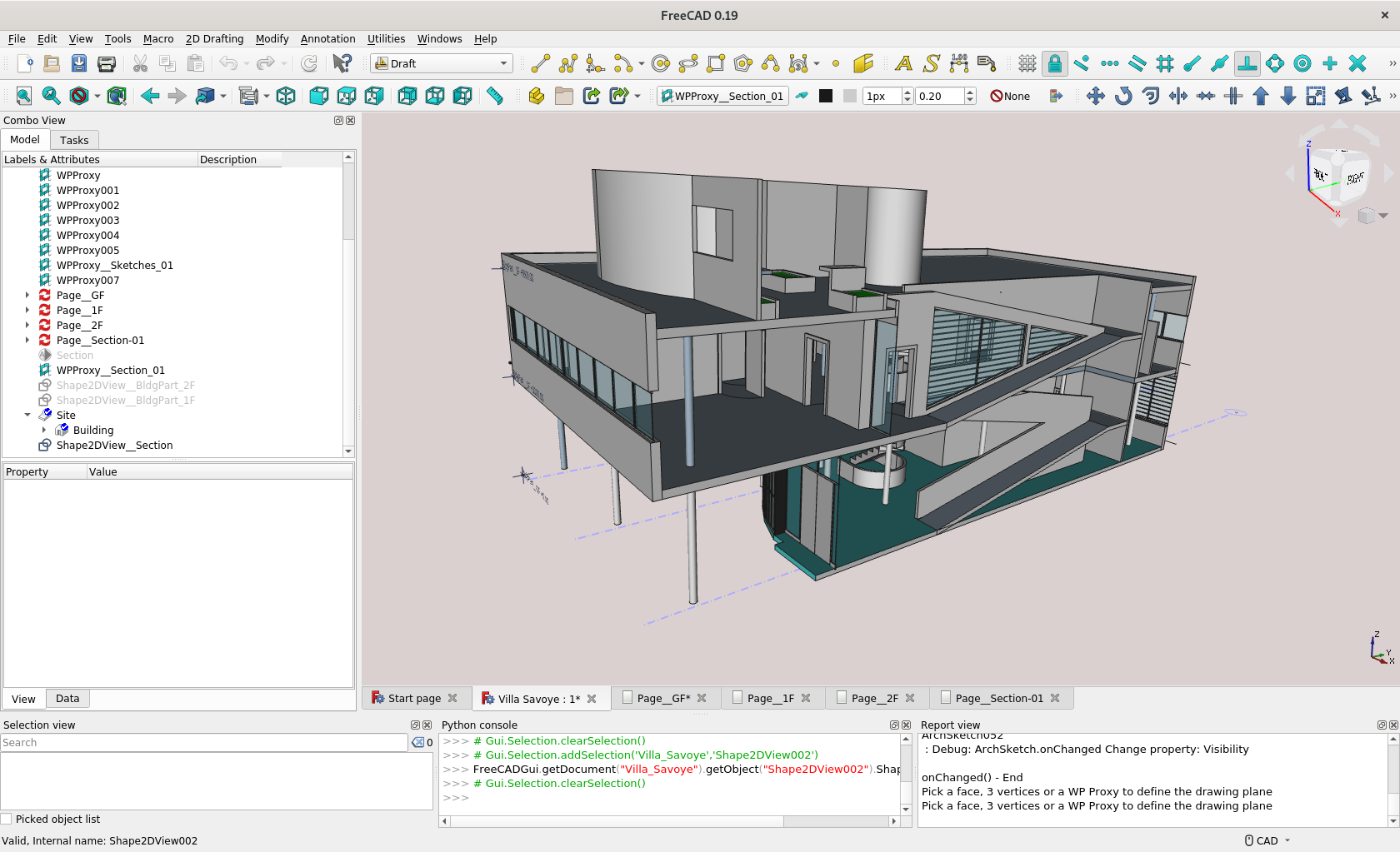Click Fit all content view icon
Screen dimensions: 1400x852
point(24,96)
